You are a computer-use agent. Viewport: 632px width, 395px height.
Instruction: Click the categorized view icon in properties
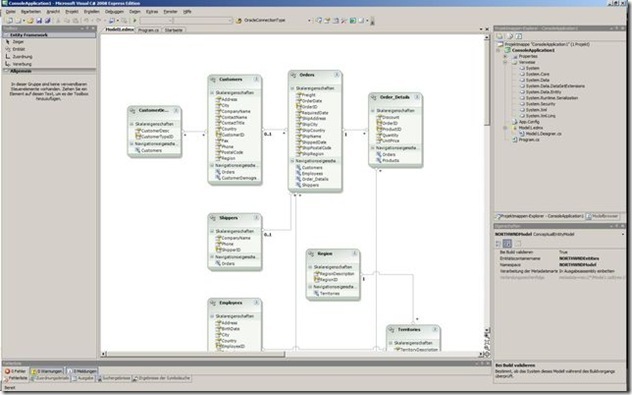(498, 243)
